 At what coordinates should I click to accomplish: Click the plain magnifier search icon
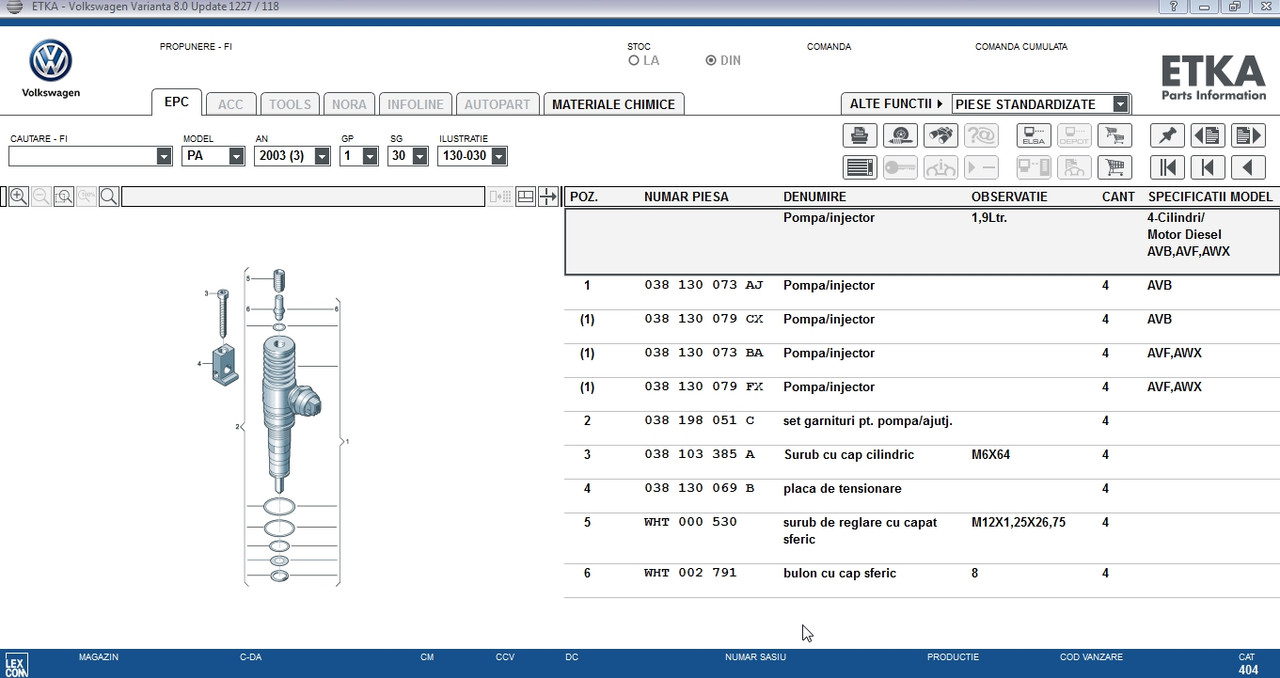109,197
